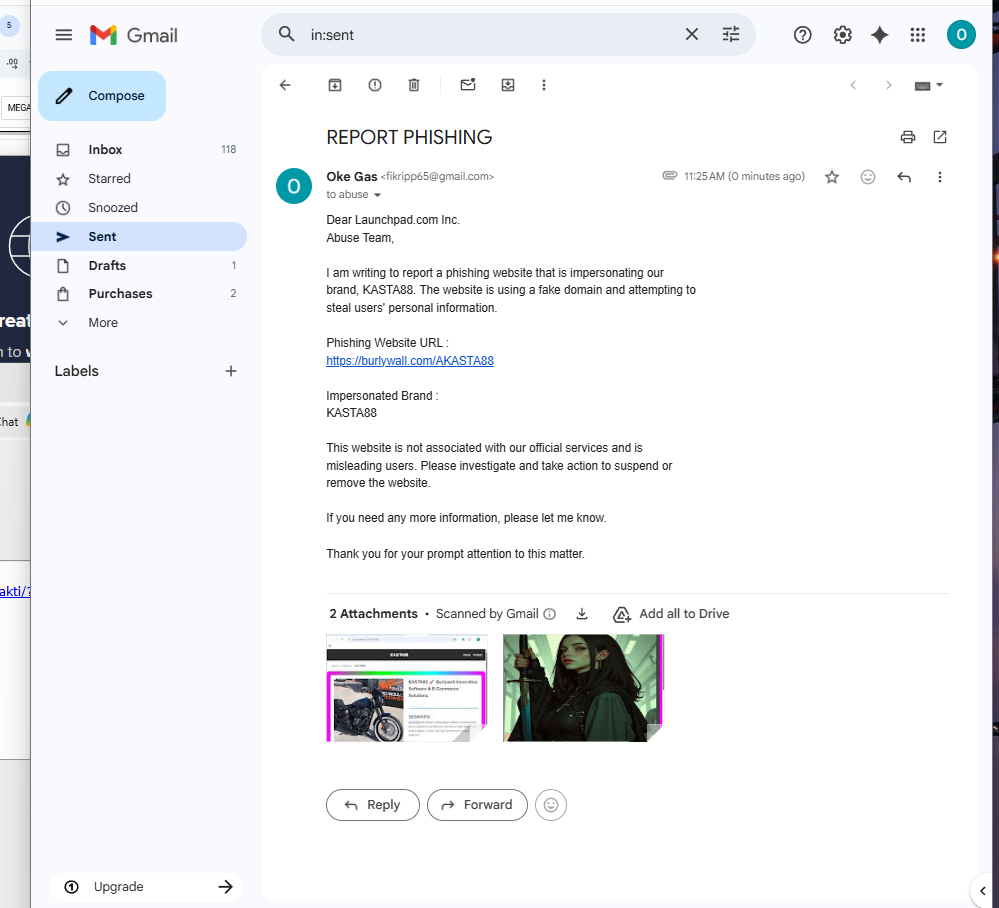999x908 pixels.
Task: Star the REPORT PHISHING message
Action: (x=831, y=177)
